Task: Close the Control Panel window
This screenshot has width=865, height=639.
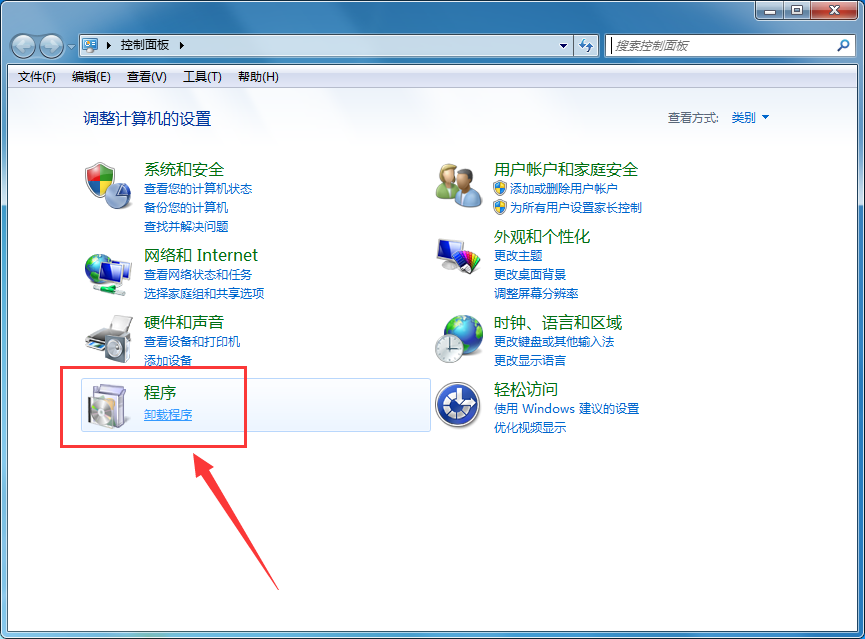Action: pos(833,10)
